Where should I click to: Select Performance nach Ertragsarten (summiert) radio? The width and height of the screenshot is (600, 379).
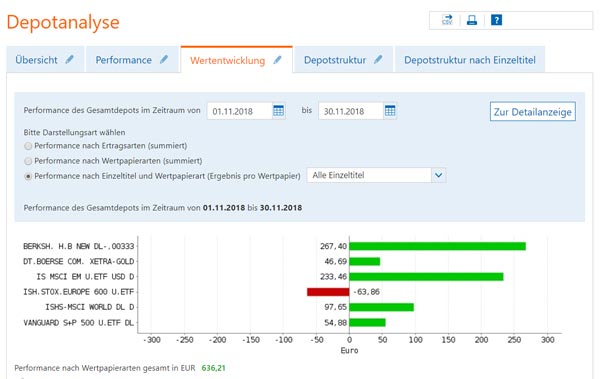point(28,146)
